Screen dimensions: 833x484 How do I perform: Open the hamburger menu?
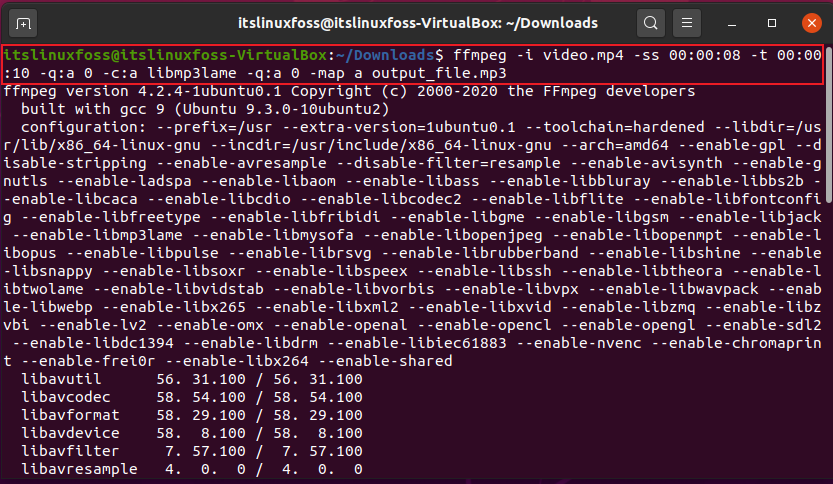(x=687, y=23)
